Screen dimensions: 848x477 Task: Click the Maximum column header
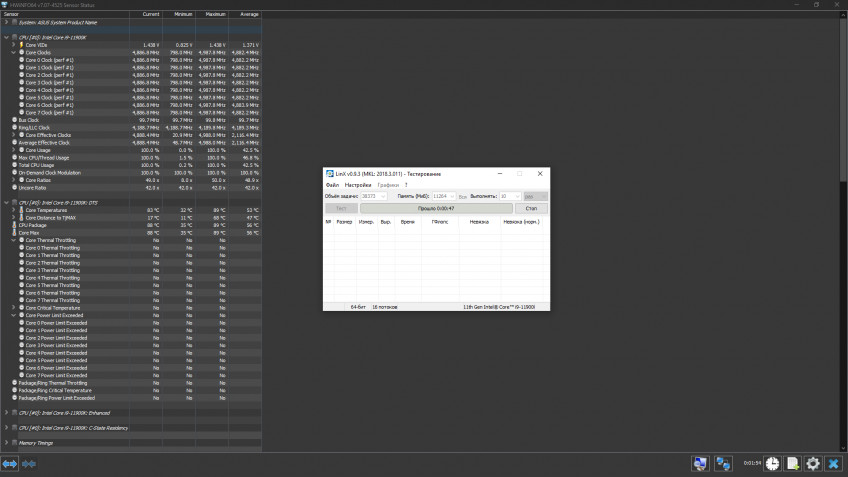tap(212, 14)
